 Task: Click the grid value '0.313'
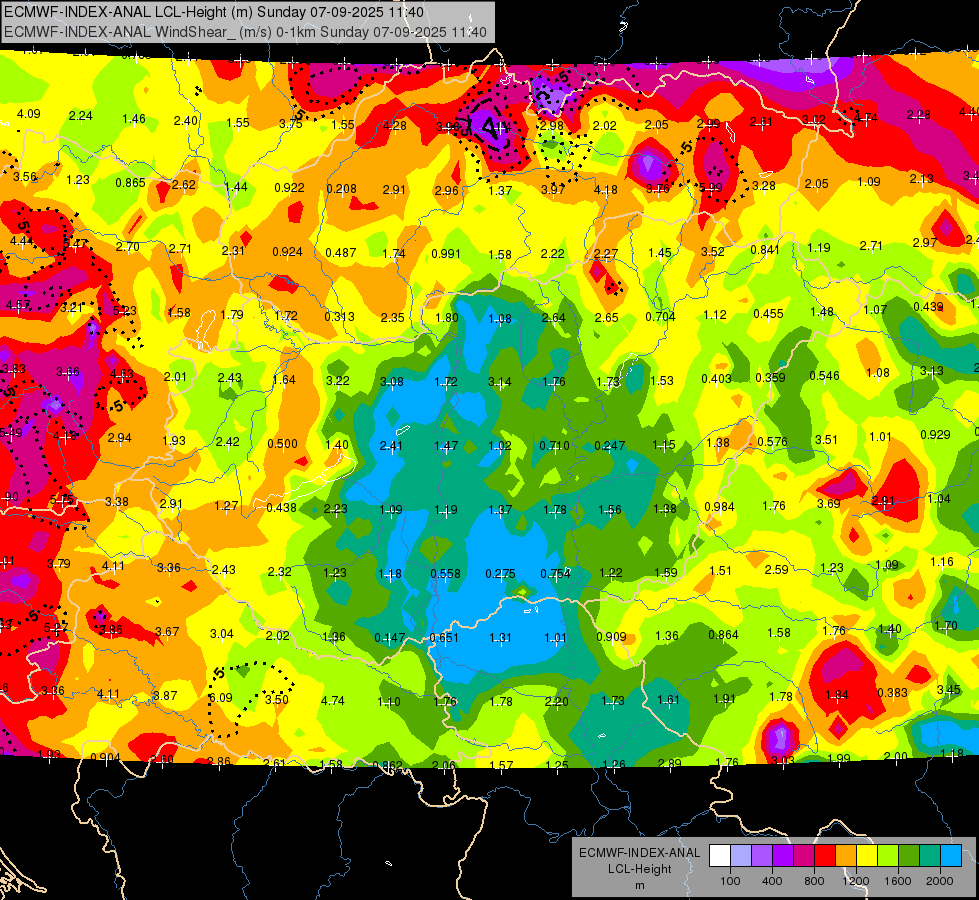pyautogui.click(x=339, y=317)
